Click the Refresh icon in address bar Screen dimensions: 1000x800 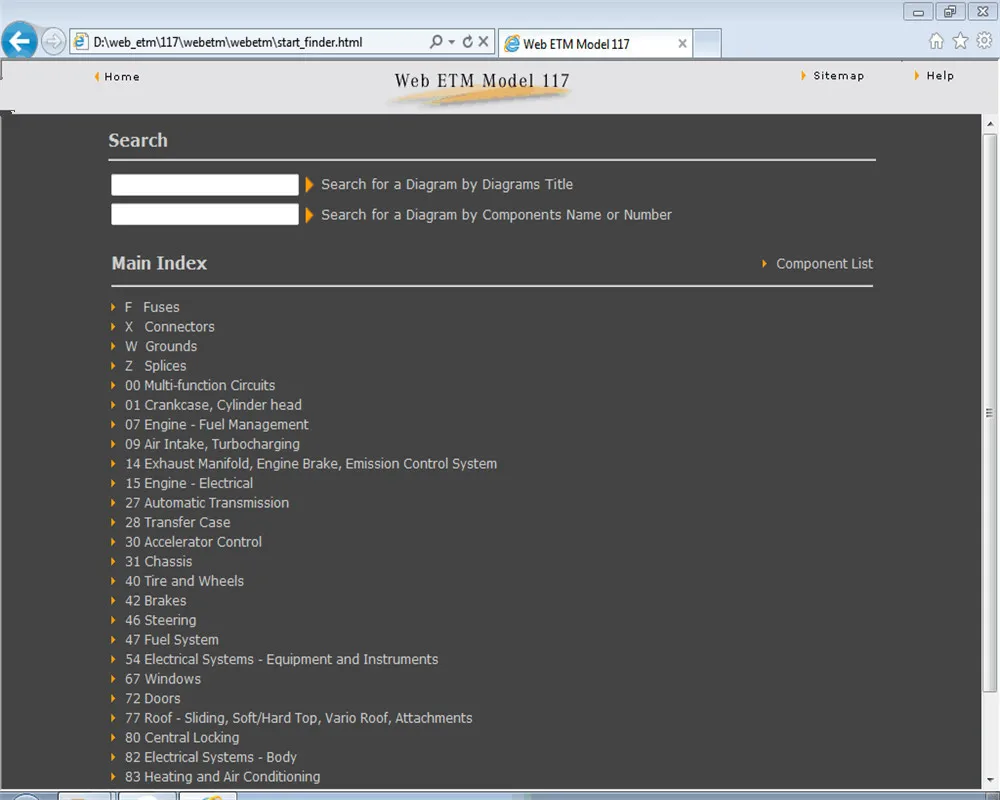467,42
